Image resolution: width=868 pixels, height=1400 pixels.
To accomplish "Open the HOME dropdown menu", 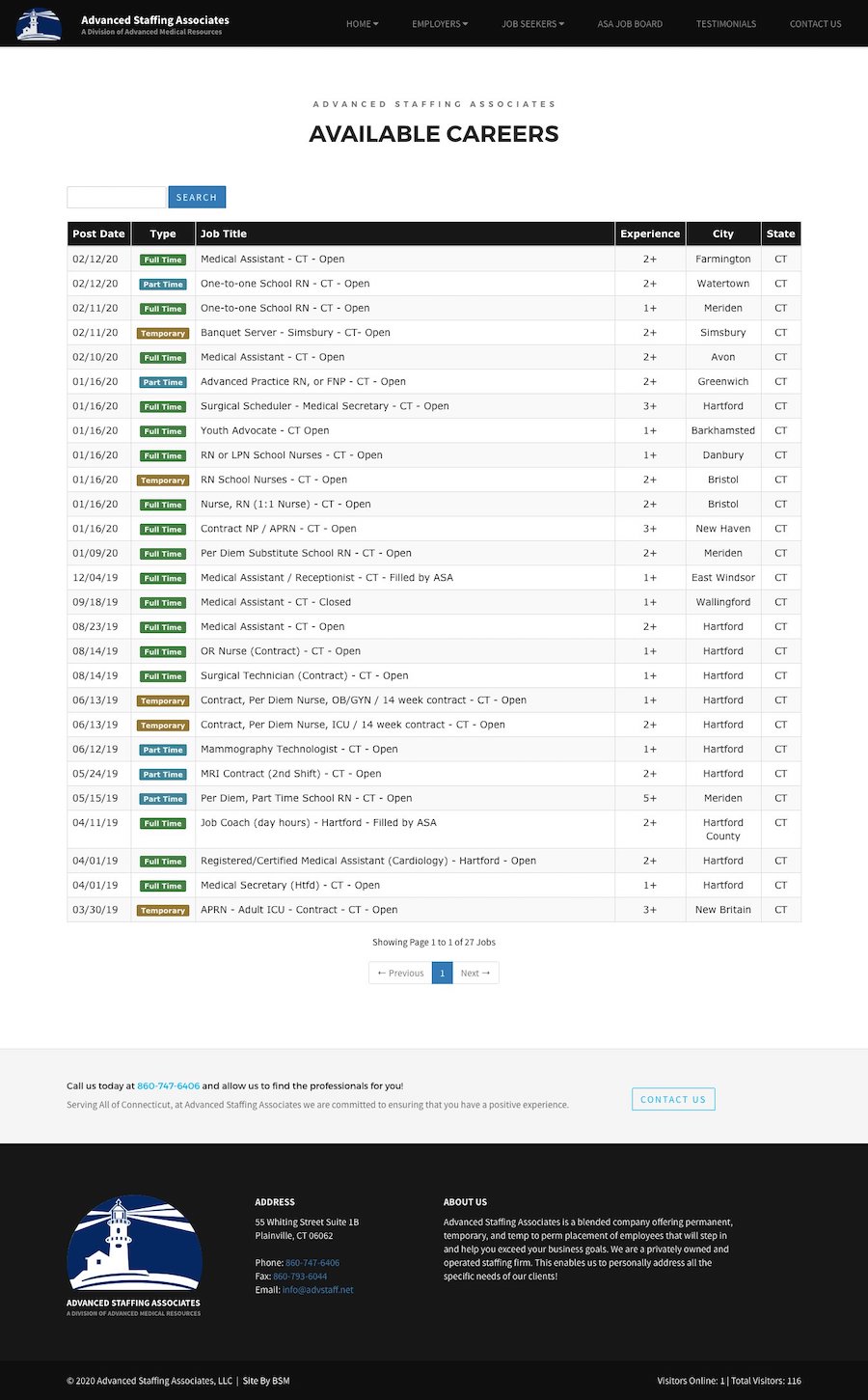I will [x=363, y=24].
